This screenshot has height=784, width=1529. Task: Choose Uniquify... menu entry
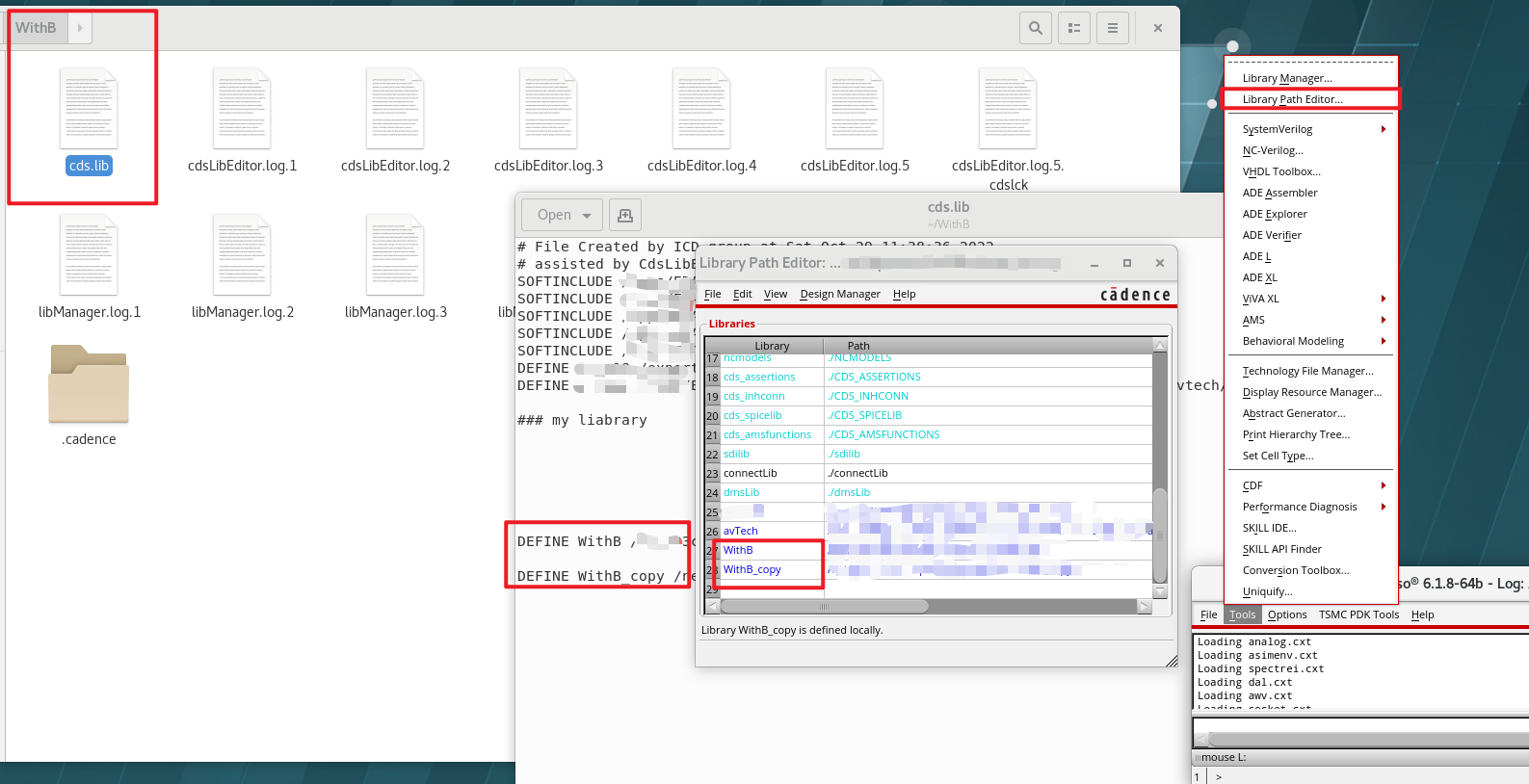[1310, 591]
